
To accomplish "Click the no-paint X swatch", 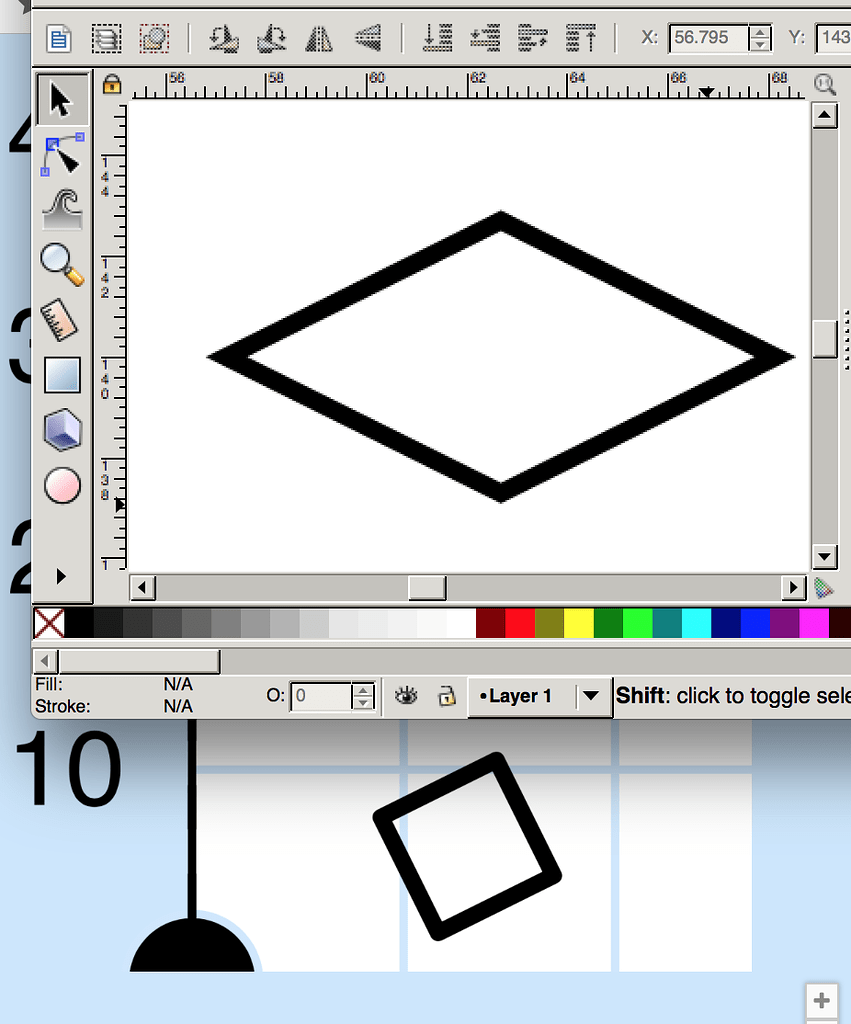I will click(49, 623).
